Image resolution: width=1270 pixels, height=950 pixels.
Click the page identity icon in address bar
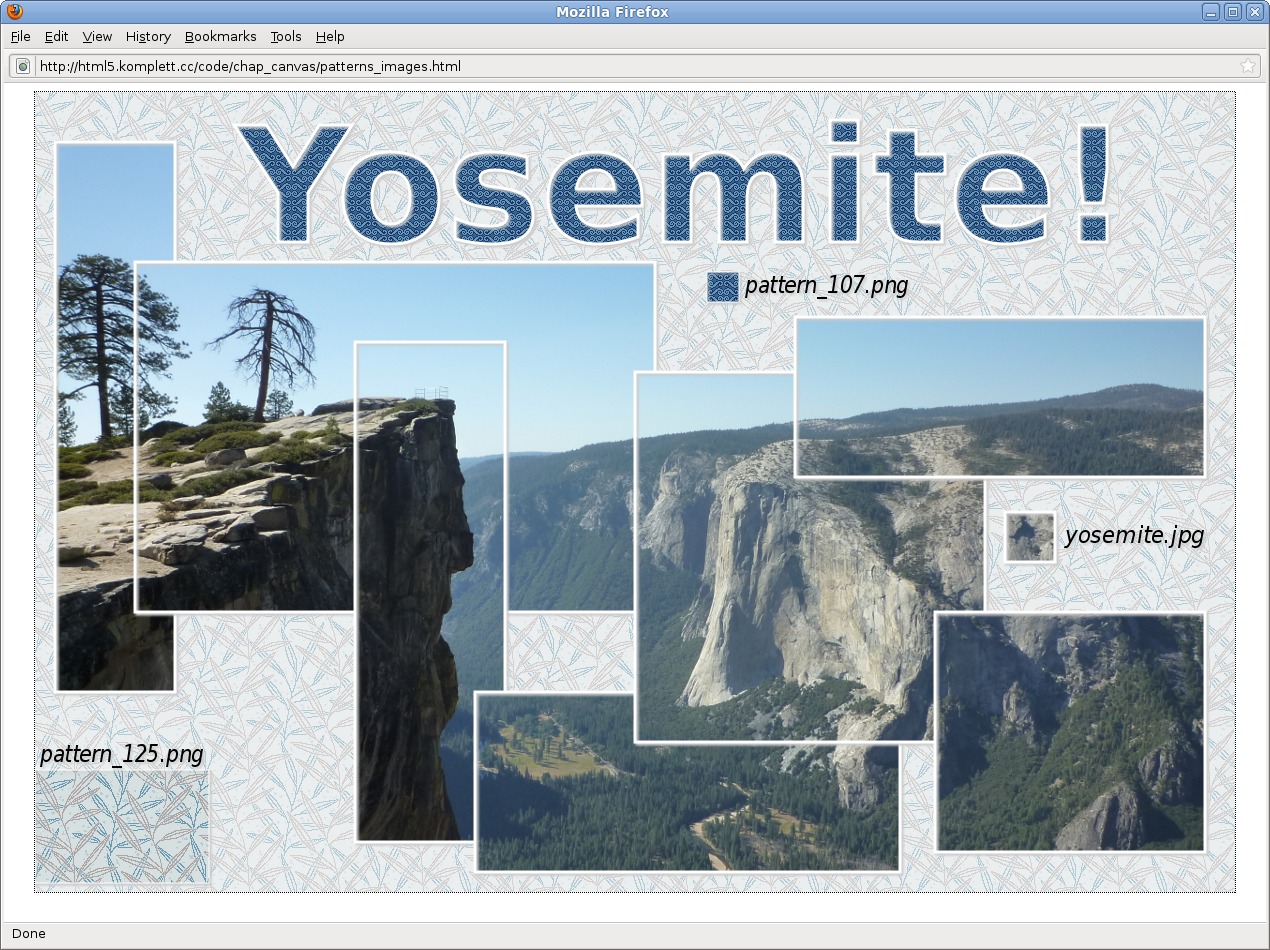coord(23,66)
